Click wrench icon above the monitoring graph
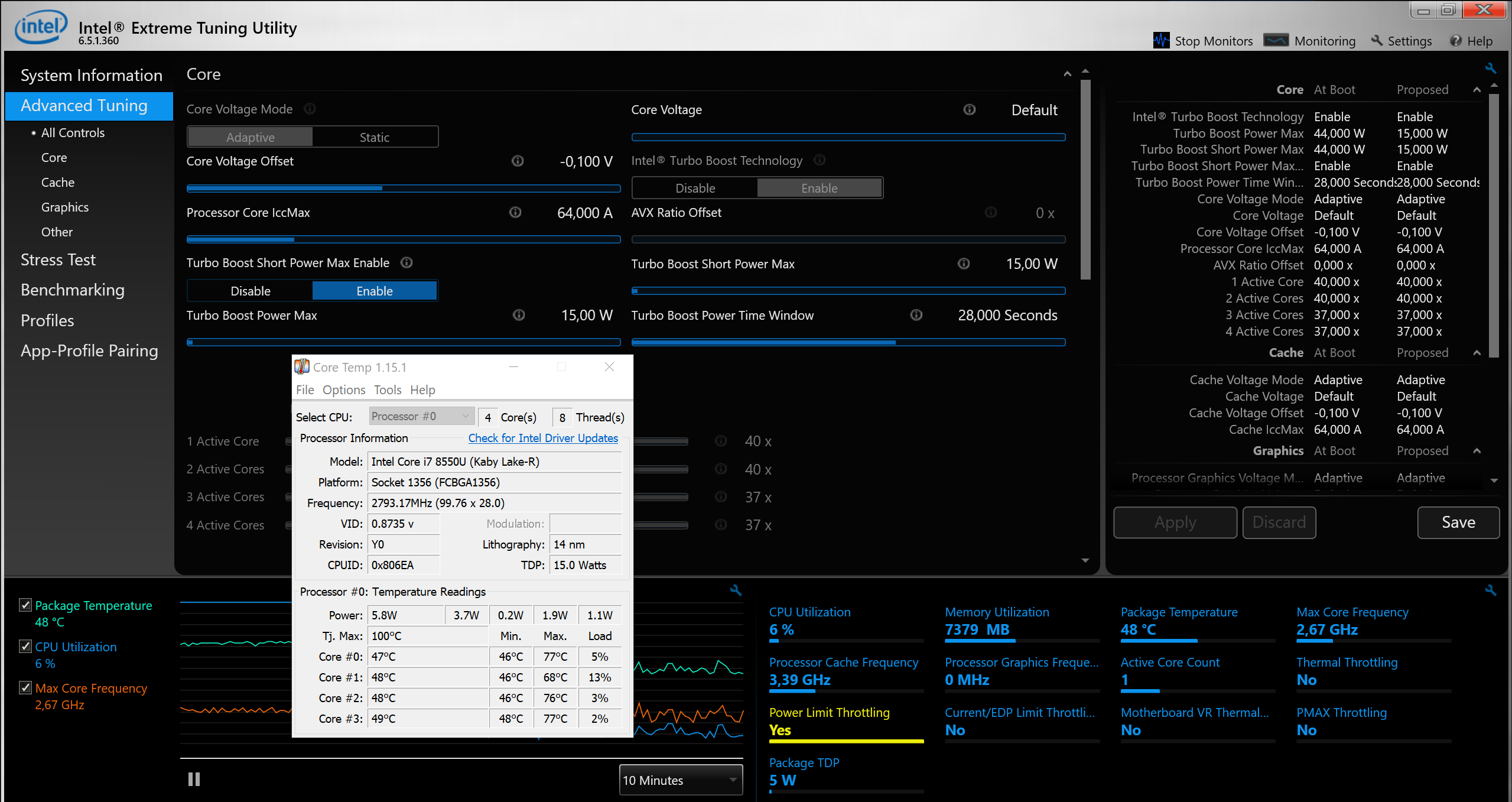Viewport: 1512px width, 802px height. tap(736, 590)
